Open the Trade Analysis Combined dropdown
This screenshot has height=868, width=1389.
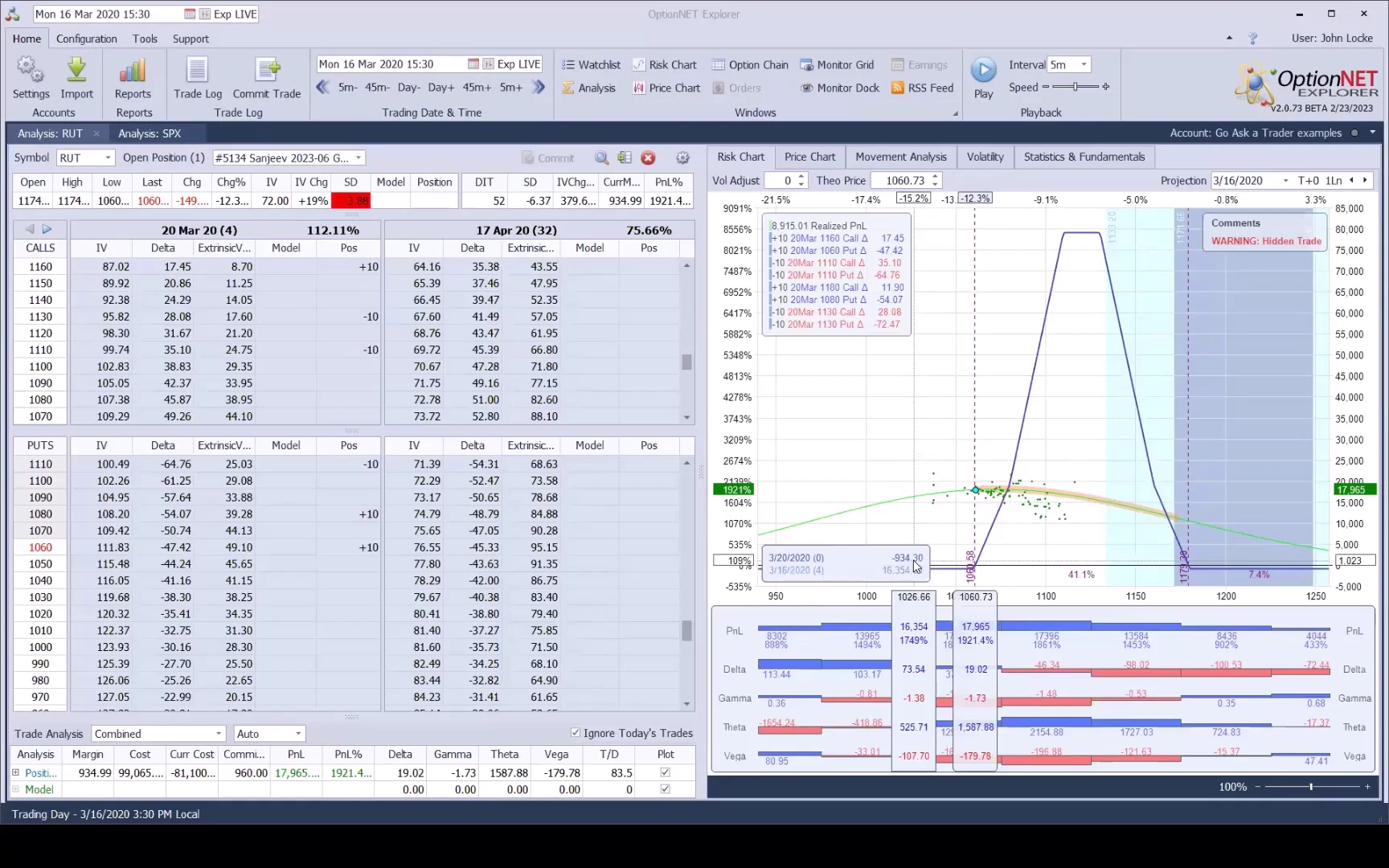(x=219, y=734)
